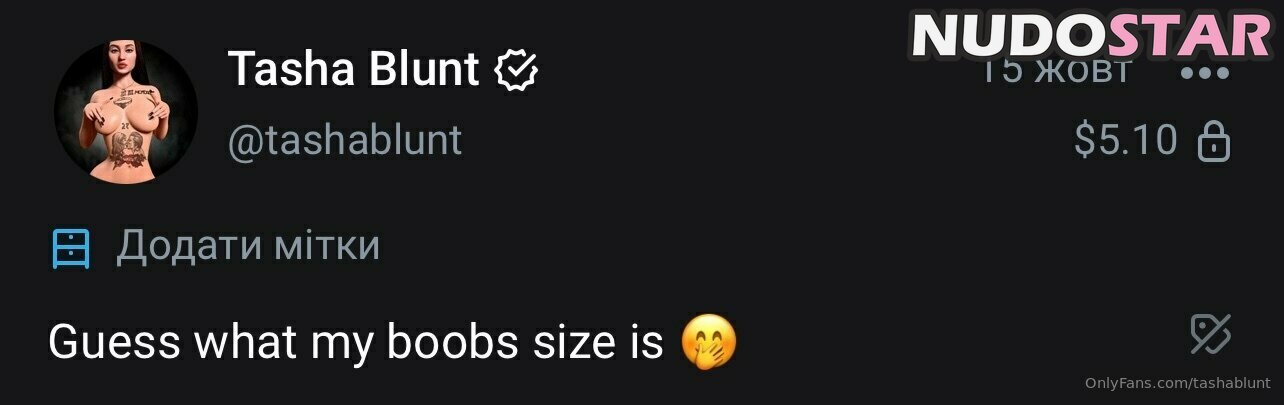Screen dimensions: 1284x405
Task: Select the Додати мітки add-labels button
Action: coord(217,246)
